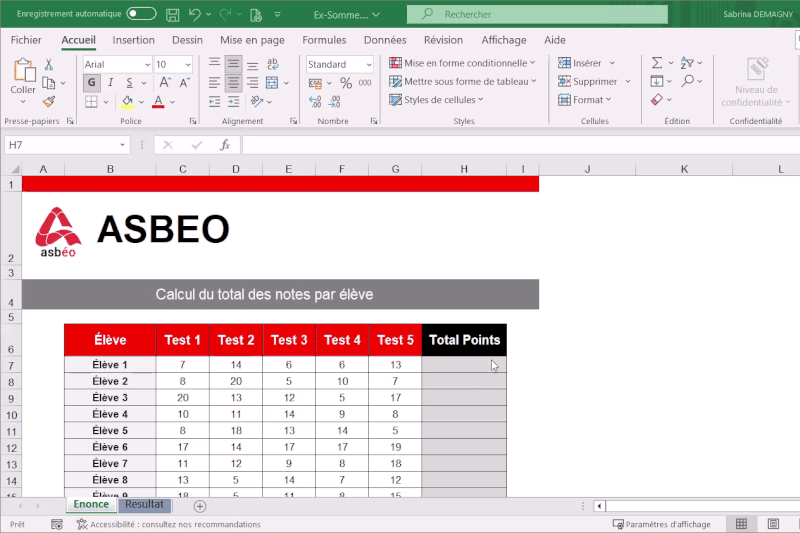The width and height of the screenshot is (800, 533).
Task: Toggle Italic (I) formatting
Action: (x=110, y=82)
